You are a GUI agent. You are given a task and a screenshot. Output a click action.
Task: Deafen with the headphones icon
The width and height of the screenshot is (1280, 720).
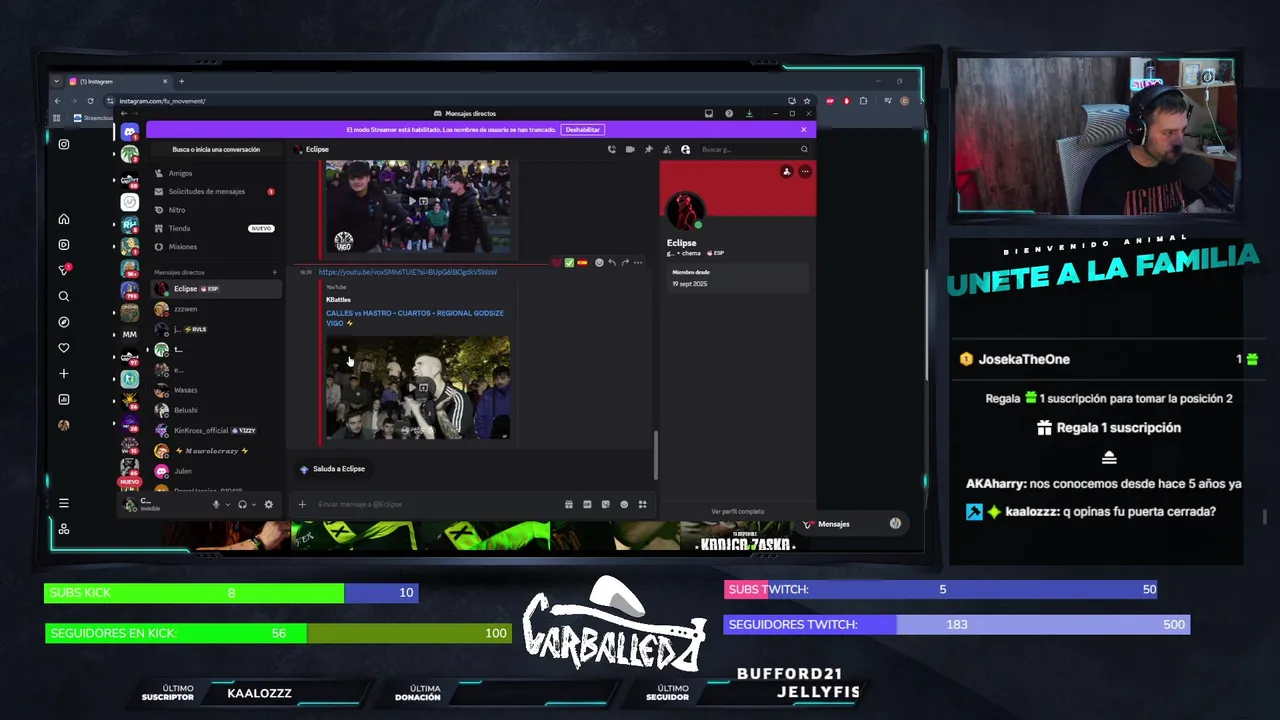click(x=242, y=504)
